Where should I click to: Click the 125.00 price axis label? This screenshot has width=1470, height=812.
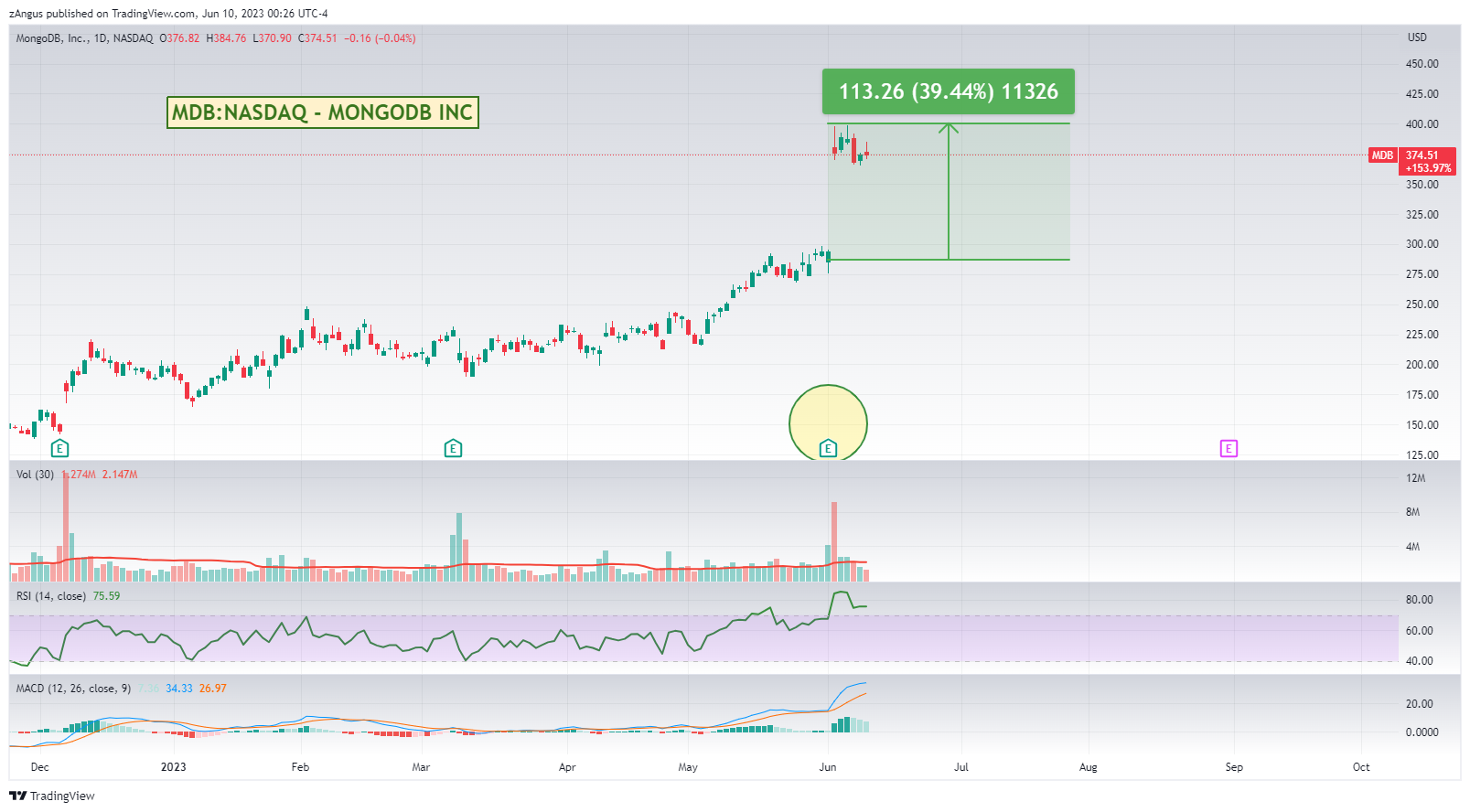click(1422, 455)
